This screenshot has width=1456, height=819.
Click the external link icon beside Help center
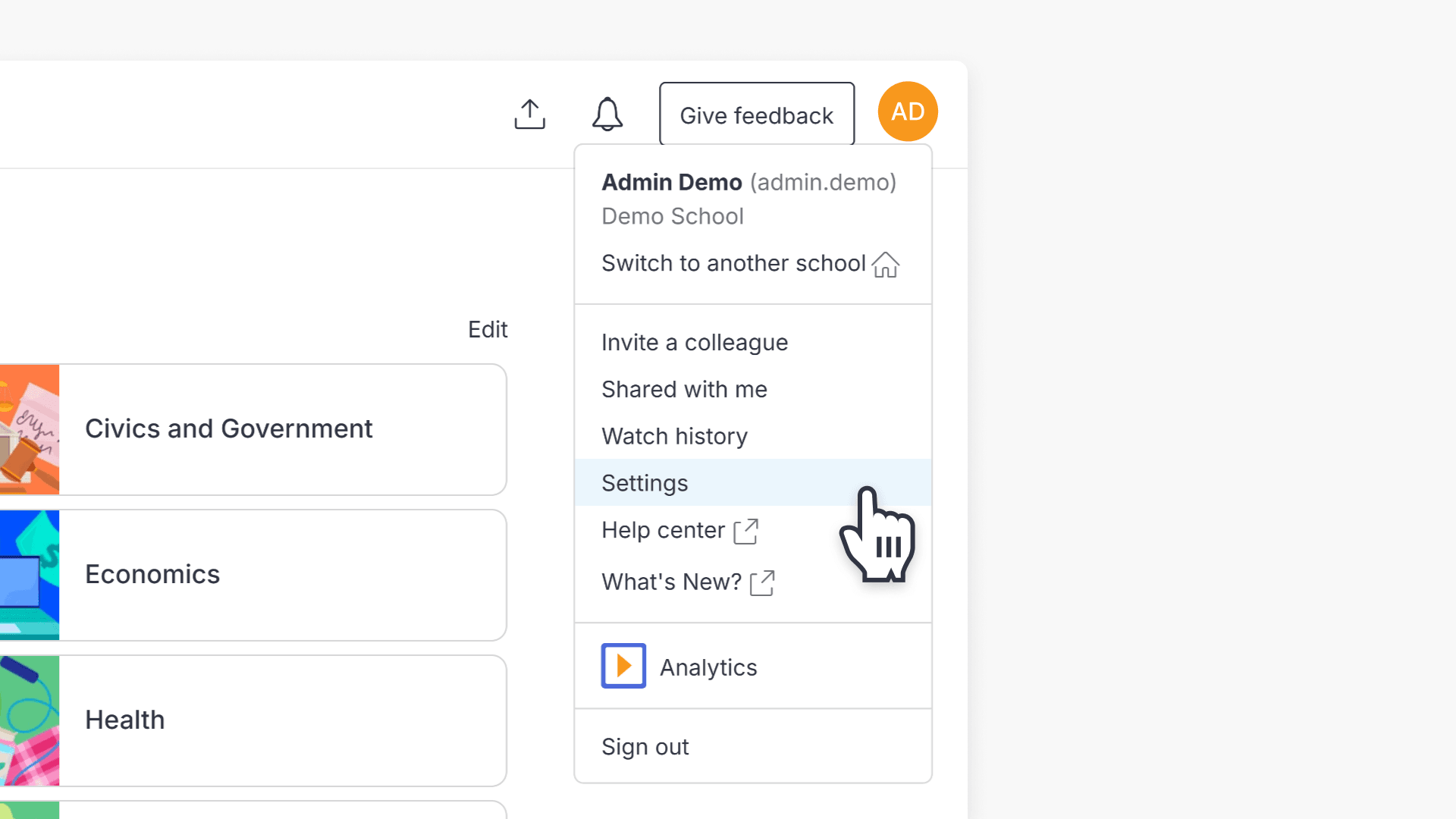745,531
